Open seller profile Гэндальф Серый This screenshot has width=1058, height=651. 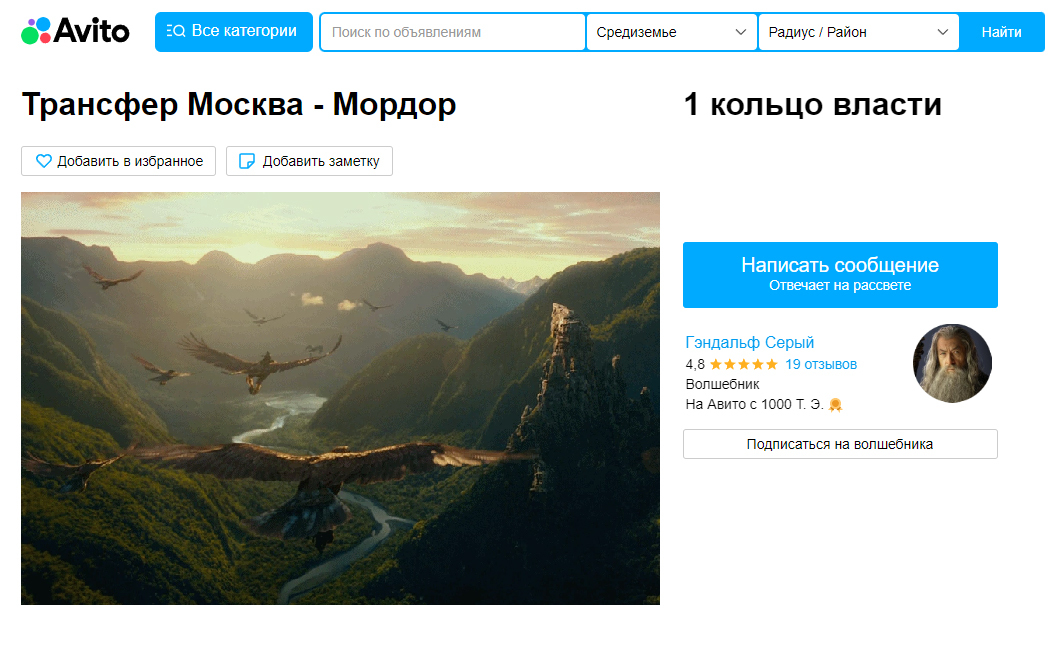750,342
